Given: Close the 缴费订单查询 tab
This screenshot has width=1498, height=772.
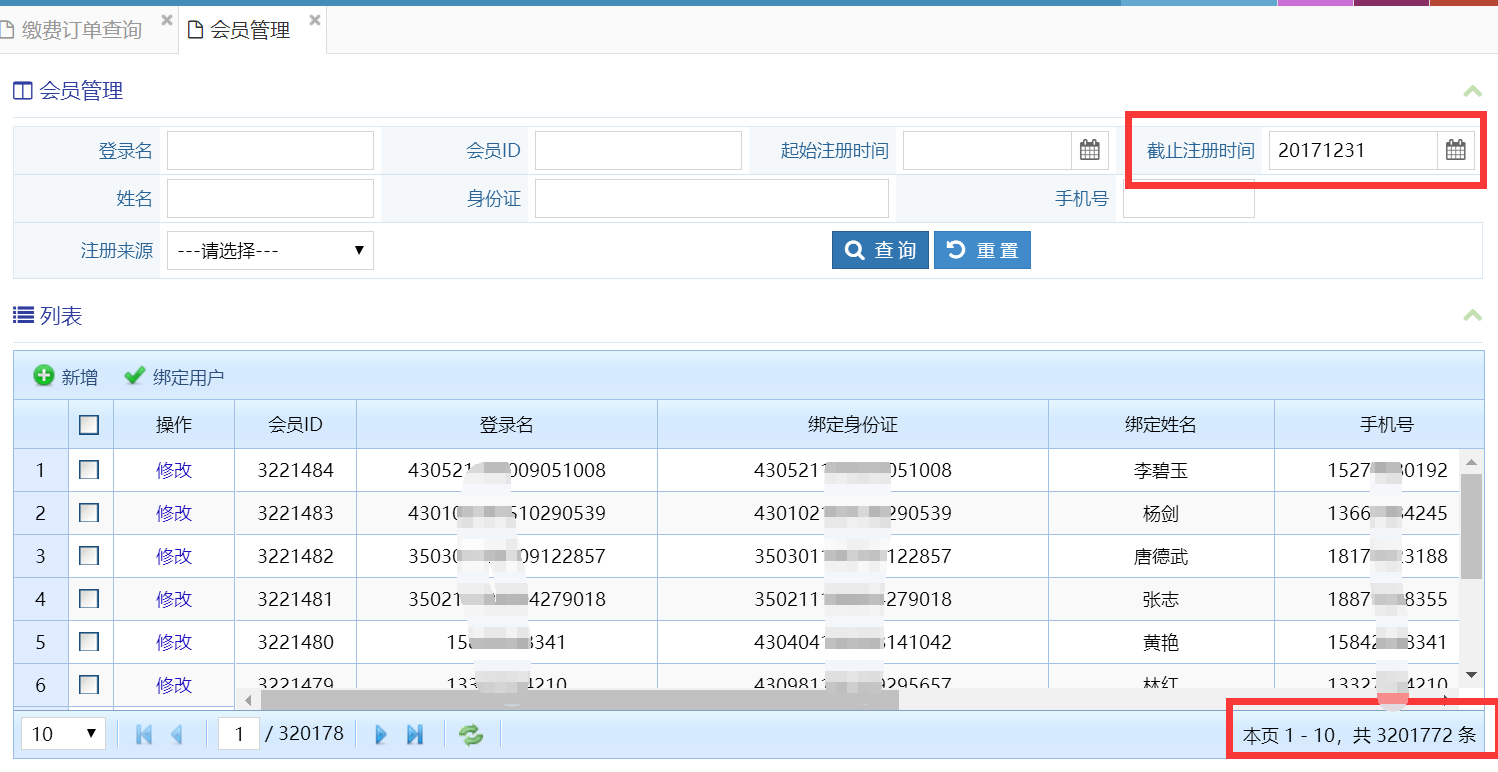Looking at the screenshot, I should 167,20.
